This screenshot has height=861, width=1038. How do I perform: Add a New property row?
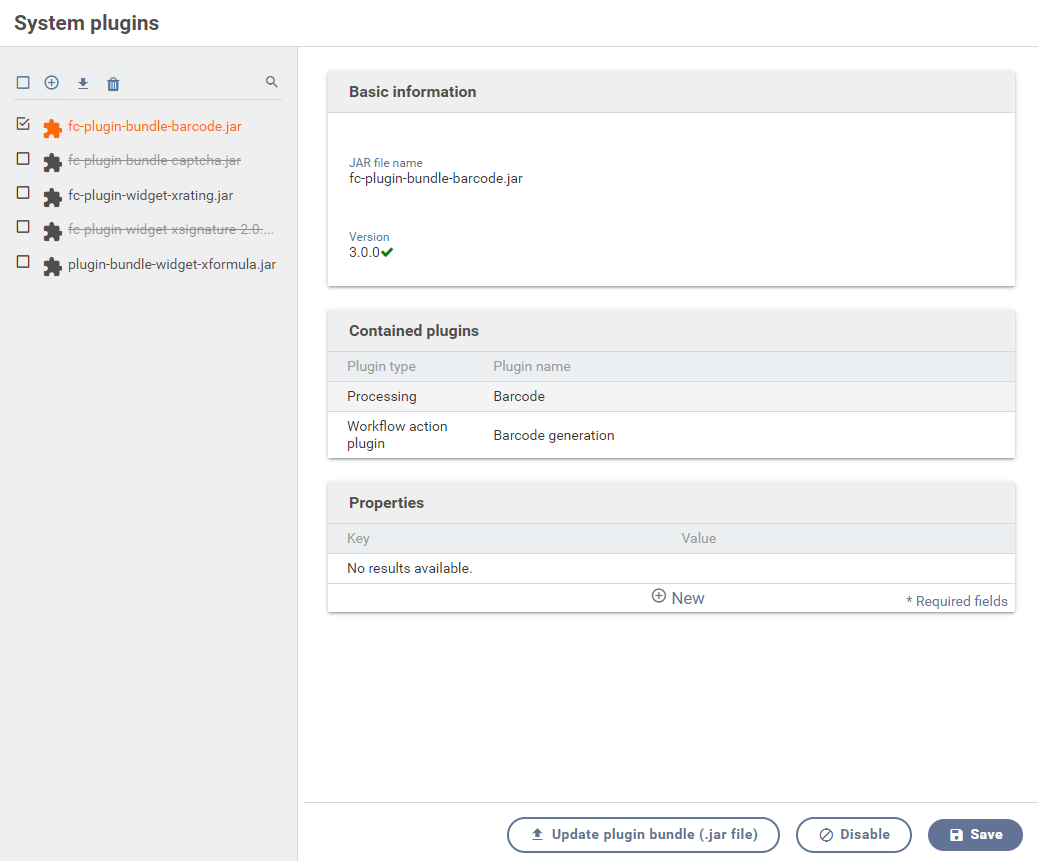pyautogui.click(x=678, y=598)
